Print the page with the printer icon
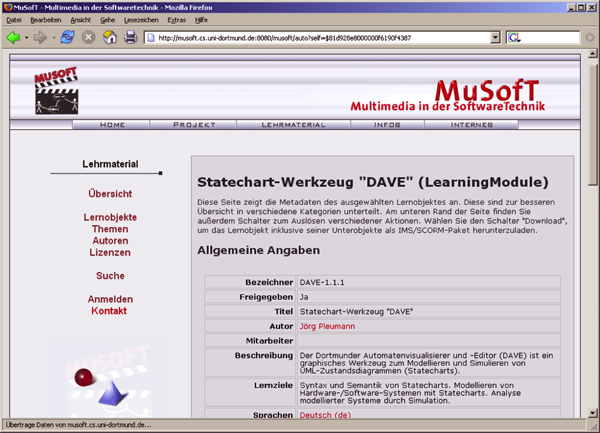The width and height of the screenshot is (600, 433). (x=130, y=37)
